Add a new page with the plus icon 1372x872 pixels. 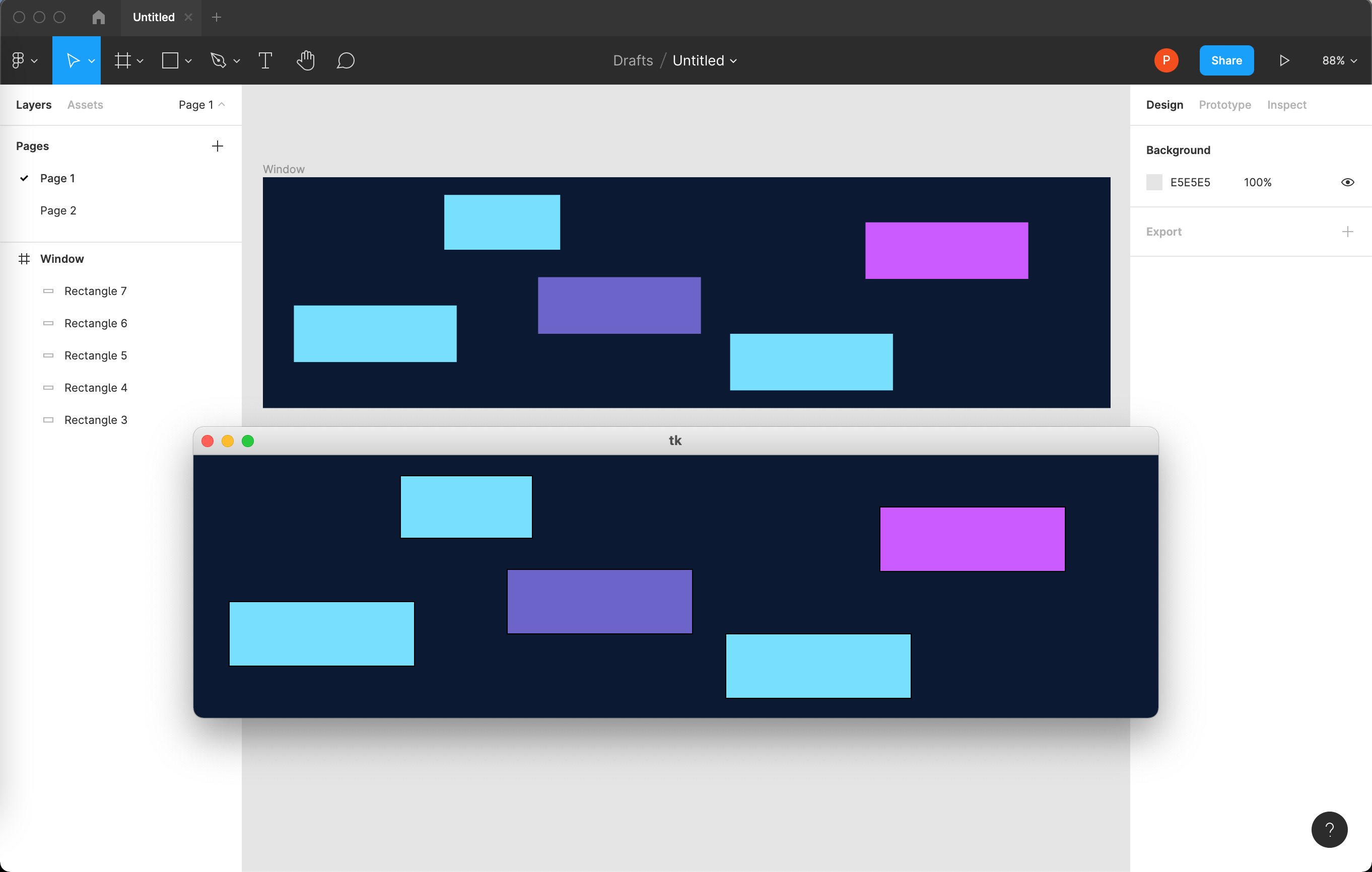(217, 146)
